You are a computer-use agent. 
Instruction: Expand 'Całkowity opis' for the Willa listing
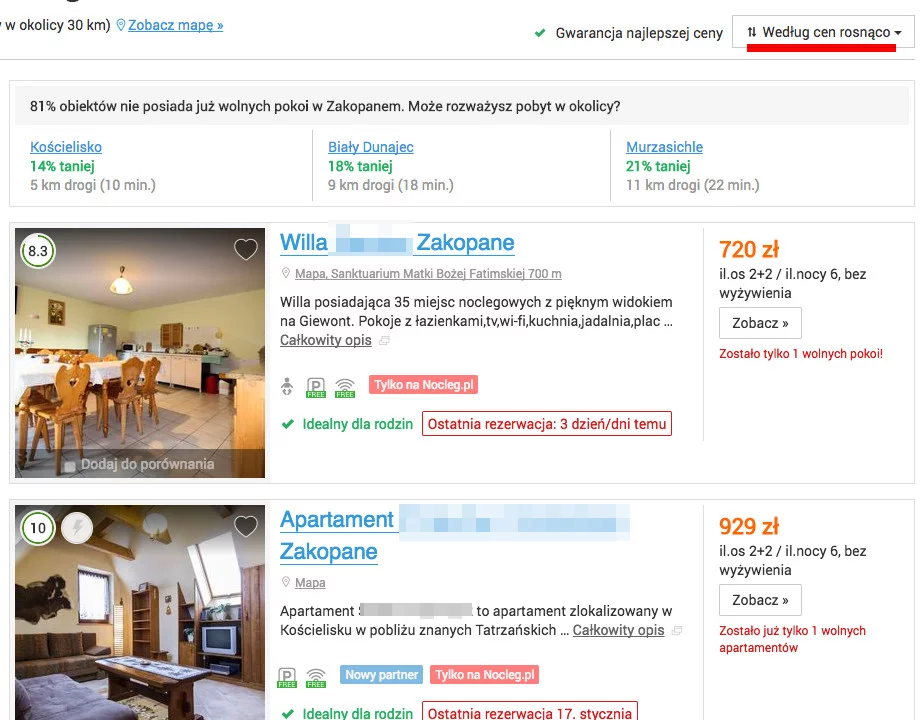click(326, 340)
